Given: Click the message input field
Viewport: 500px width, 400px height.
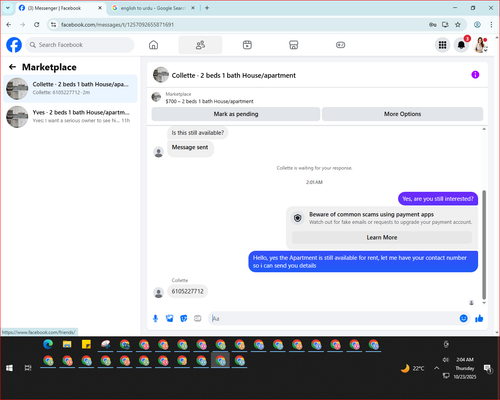Looking at the screenshot, I should [333, 318].
